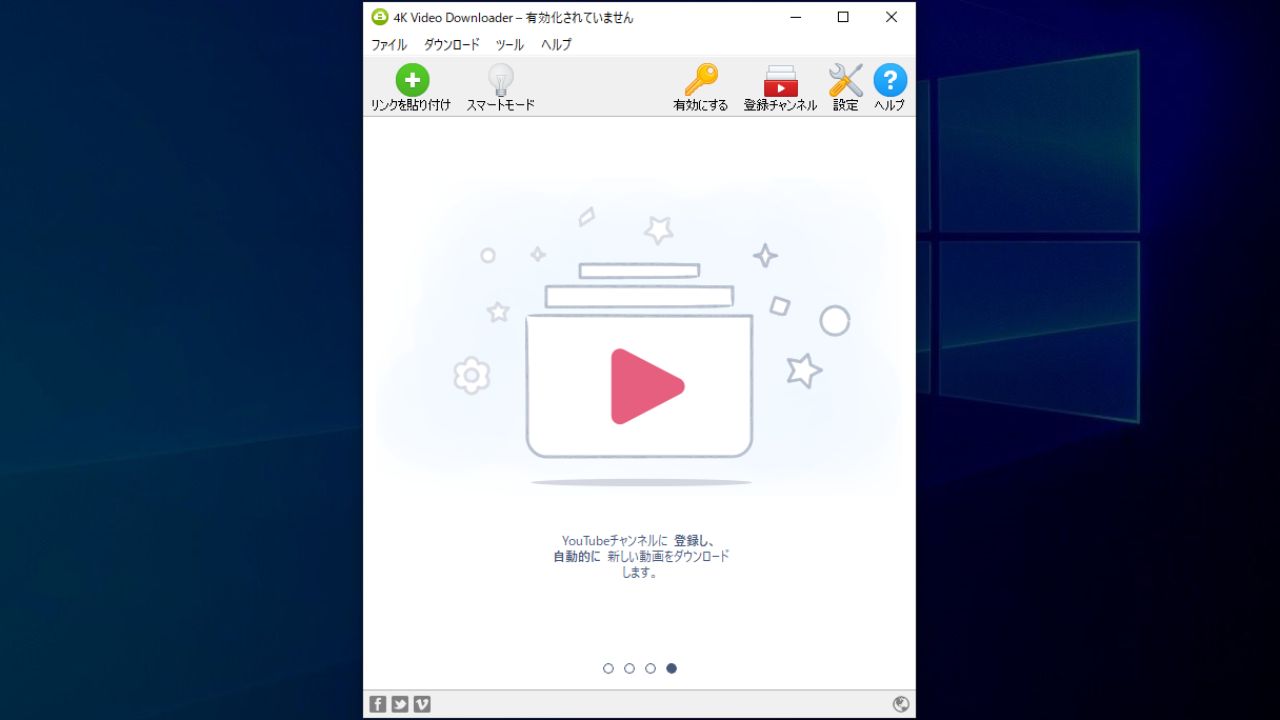Select the first slide indicator dot
Screen dimensions: 1280x720
(608, 668)
